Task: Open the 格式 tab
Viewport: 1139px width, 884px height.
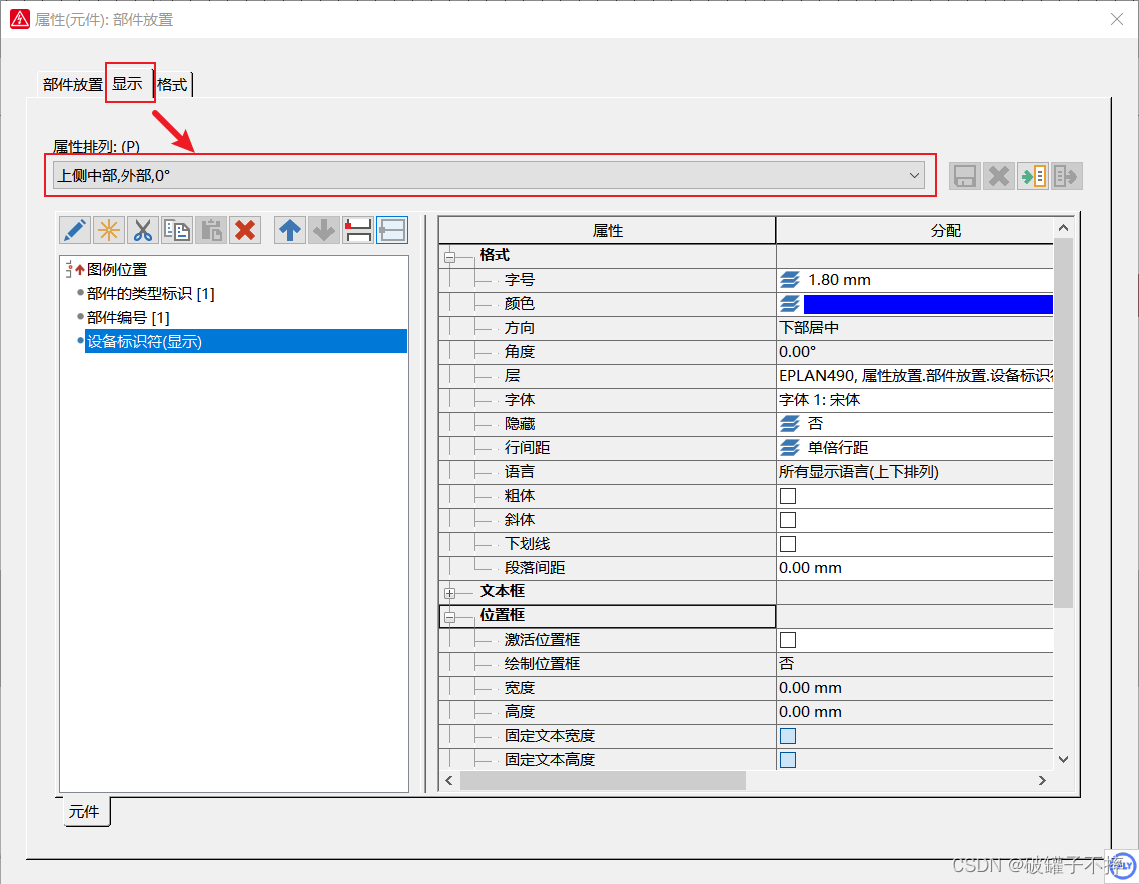Action: (172, 85)
